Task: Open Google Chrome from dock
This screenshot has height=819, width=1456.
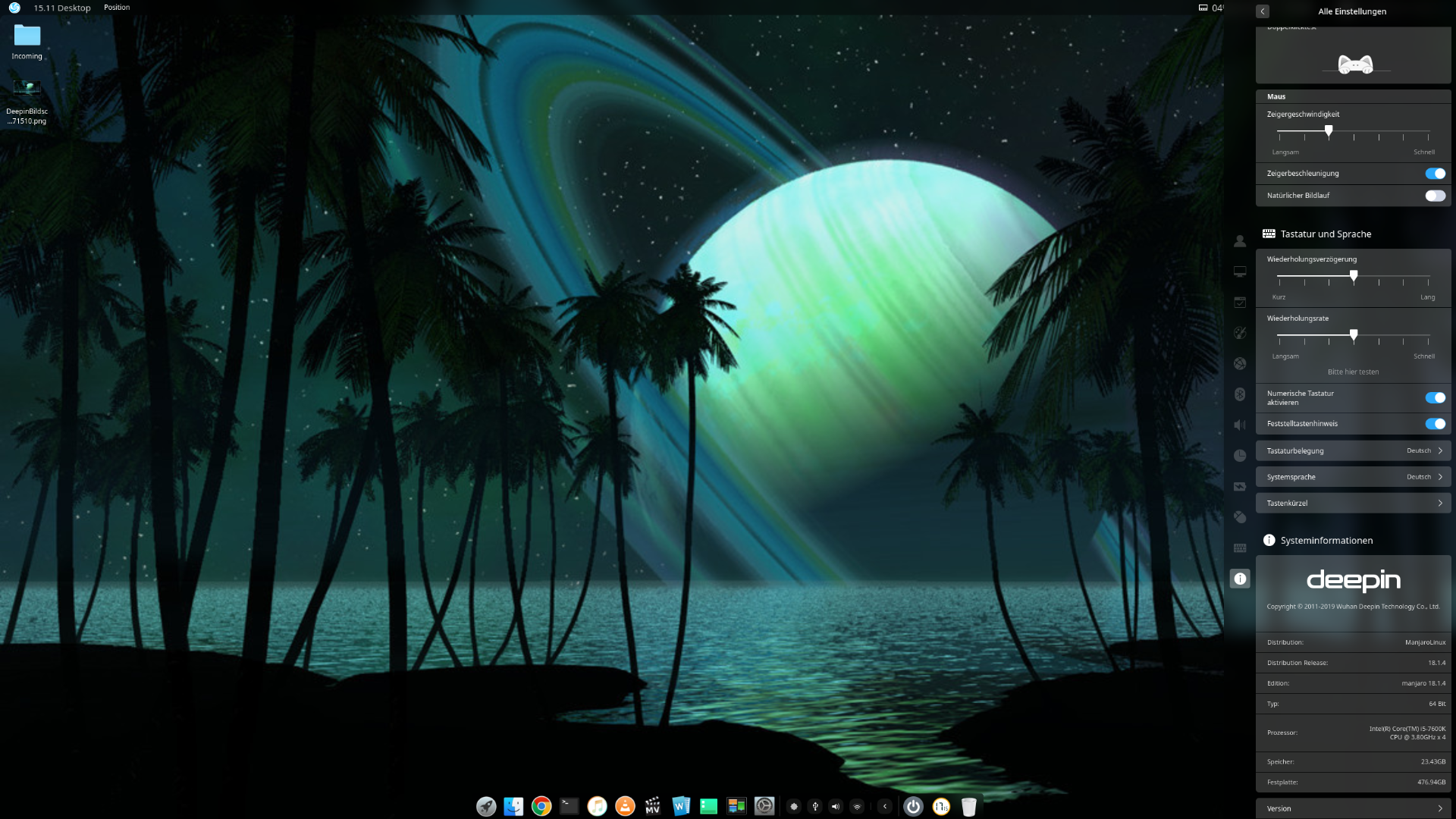Action: click(x=541, y=806)
